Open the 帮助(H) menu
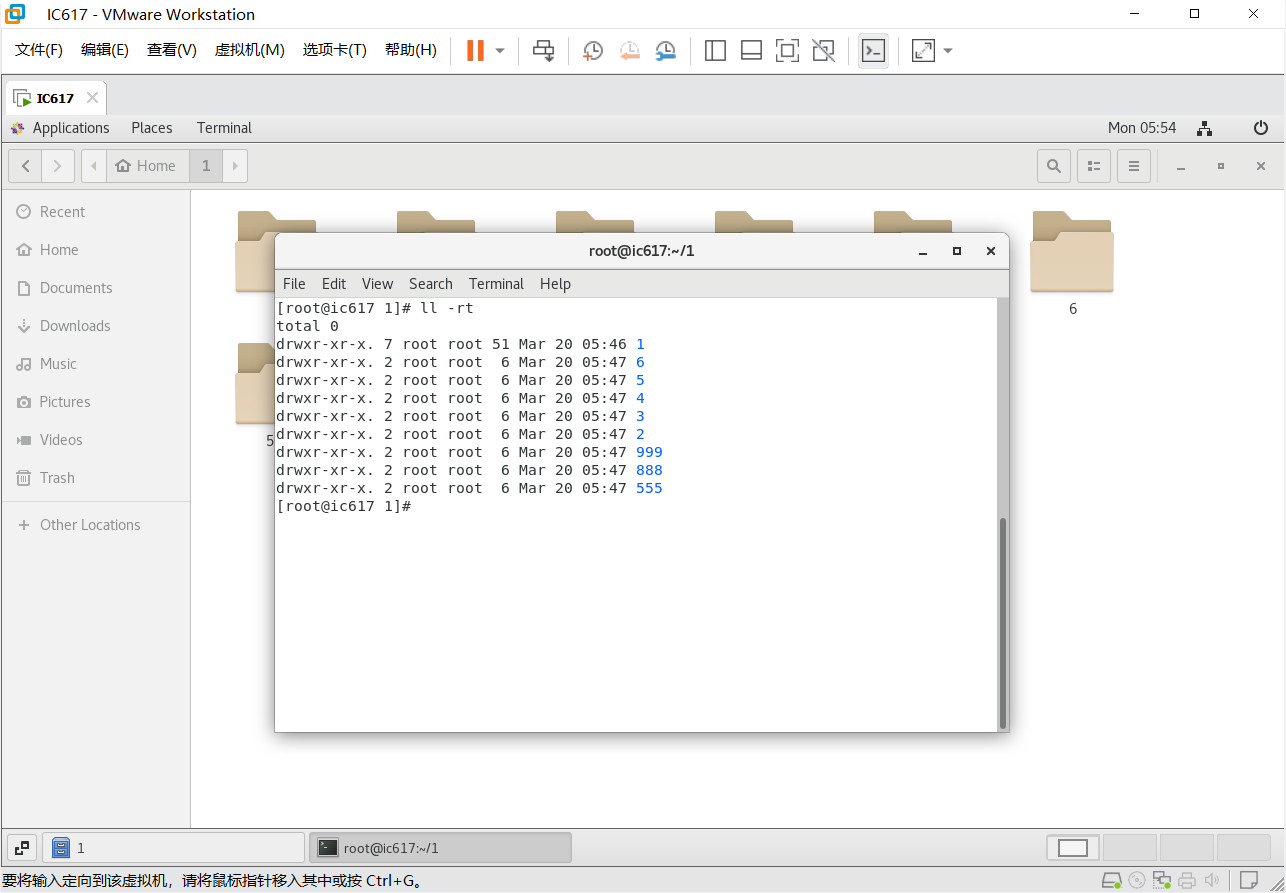The width and height of the screenshot is (1286, 893). [411, 50]
